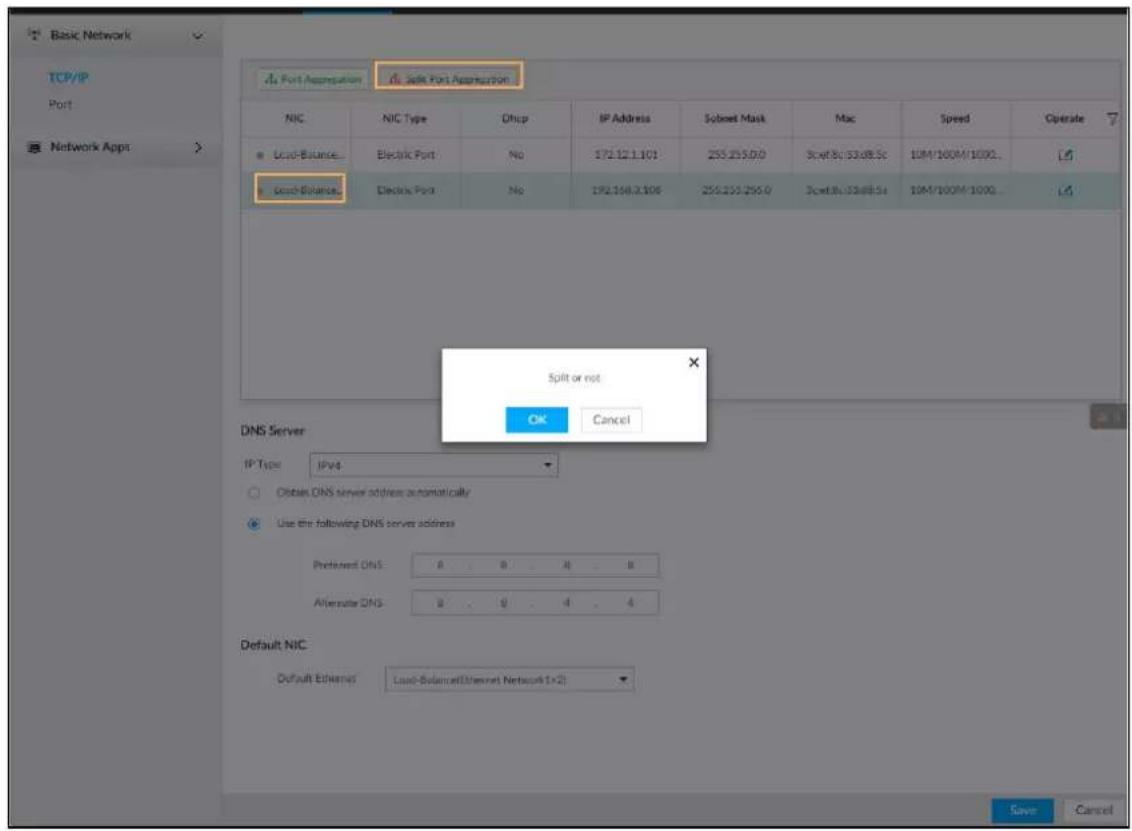The width and height of the screenshot is (1132, 831).
Task: Click the Preferred DNS input field
Action: click(535, 565)
